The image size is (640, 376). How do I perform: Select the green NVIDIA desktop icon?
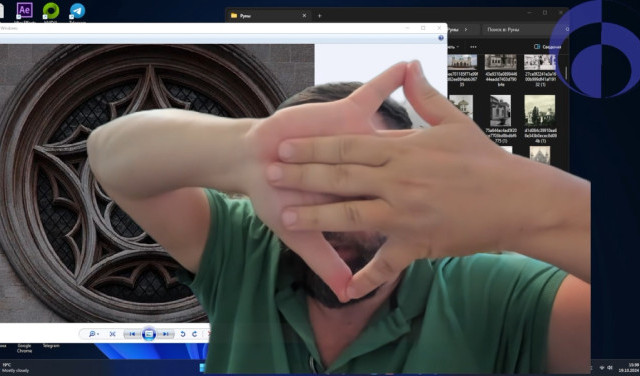pos(51,11)
